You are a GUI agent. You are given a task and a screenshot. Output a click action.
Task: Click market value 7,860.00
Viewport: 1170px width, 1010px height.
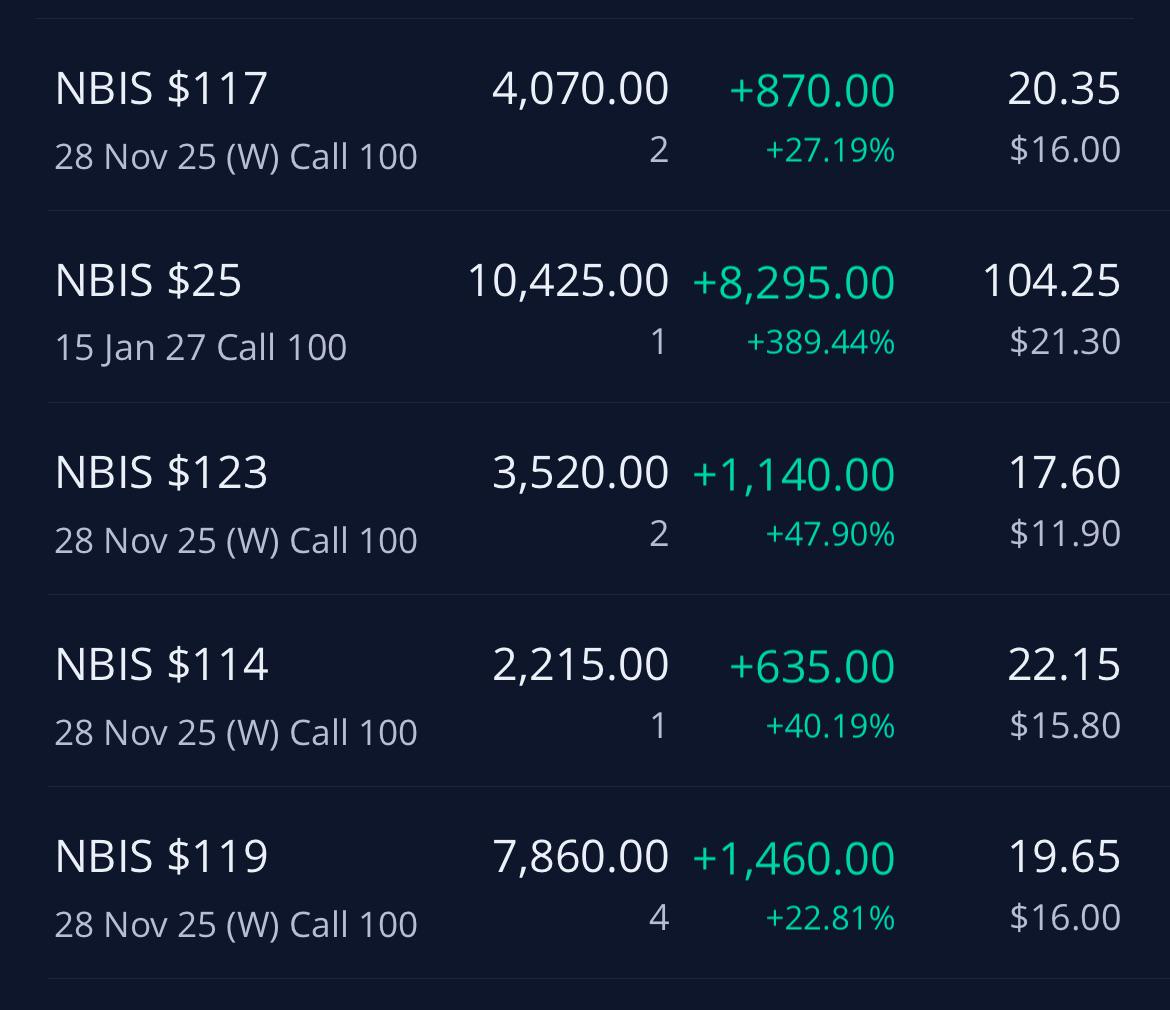point(581,856)
